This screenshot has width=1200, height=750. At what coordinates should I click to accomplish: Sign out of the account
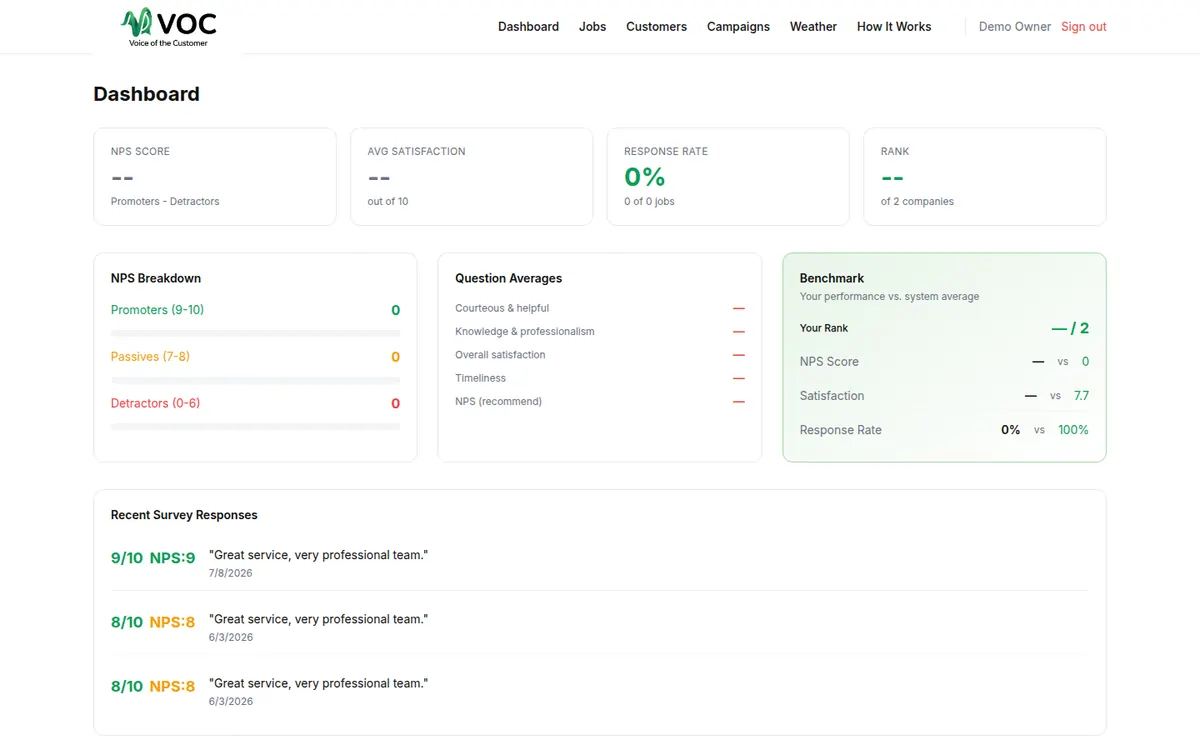1084,27
